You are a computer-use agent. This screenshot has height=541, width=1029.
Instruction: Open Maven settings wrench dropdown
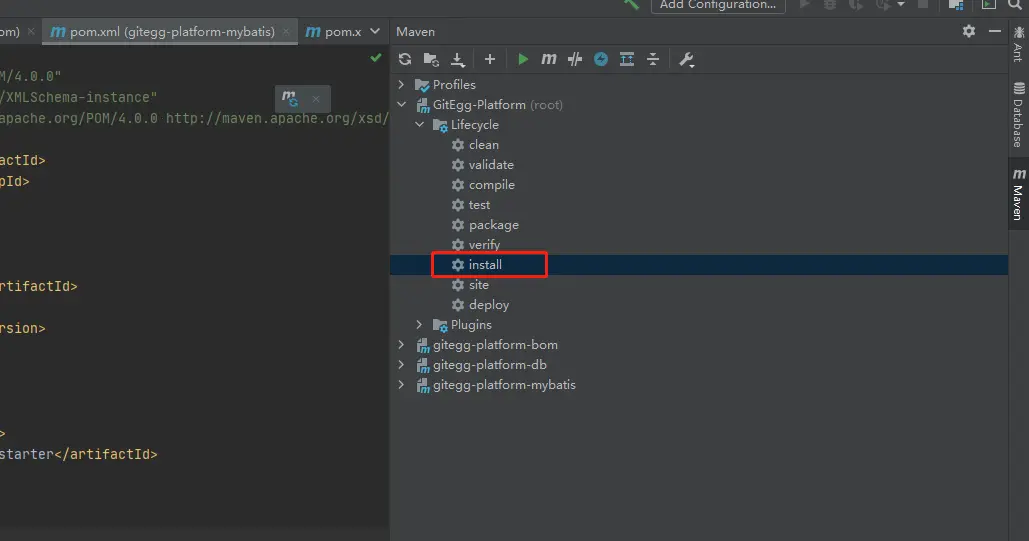click(686, 60)
